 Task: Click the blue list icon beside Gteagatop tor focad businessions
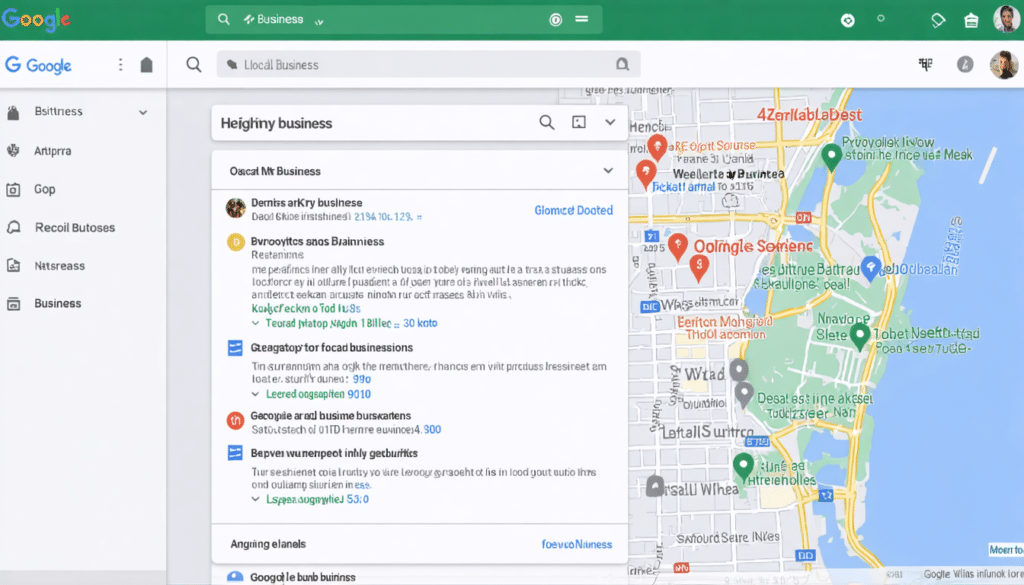click(235, 348)
